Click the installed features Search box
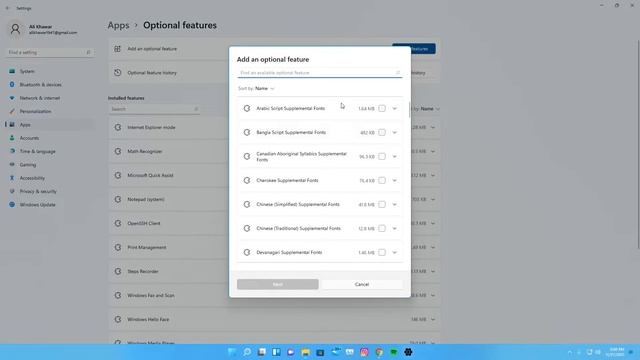 pyautogui.click(x=154, y=109)
